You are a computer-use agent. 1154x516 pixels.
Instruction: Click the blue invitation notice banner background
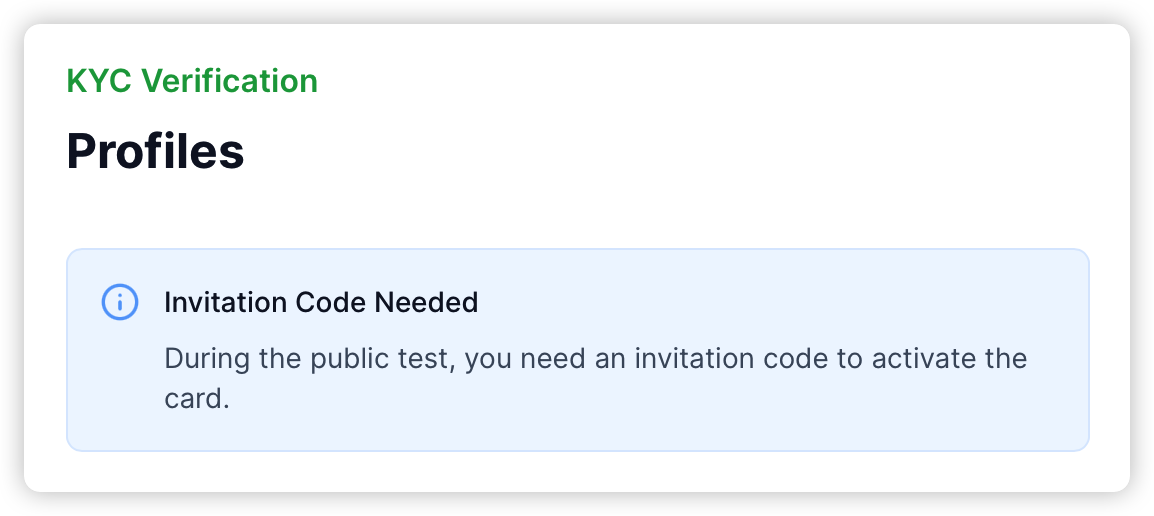pyautogui.click(x=578, y=350)
